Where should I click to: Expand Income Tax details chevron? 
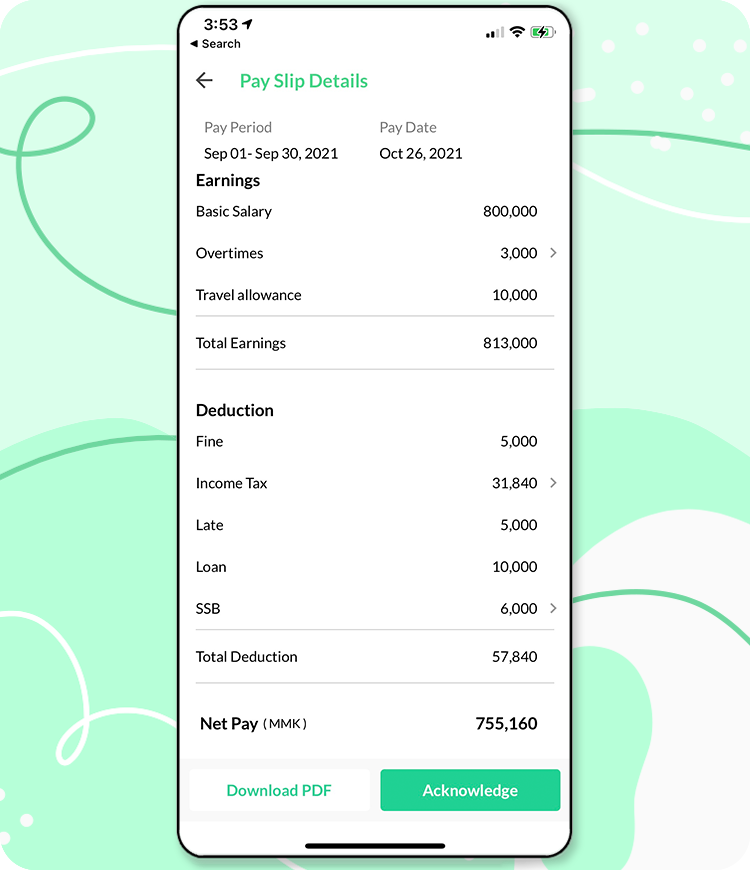point(553,483)
